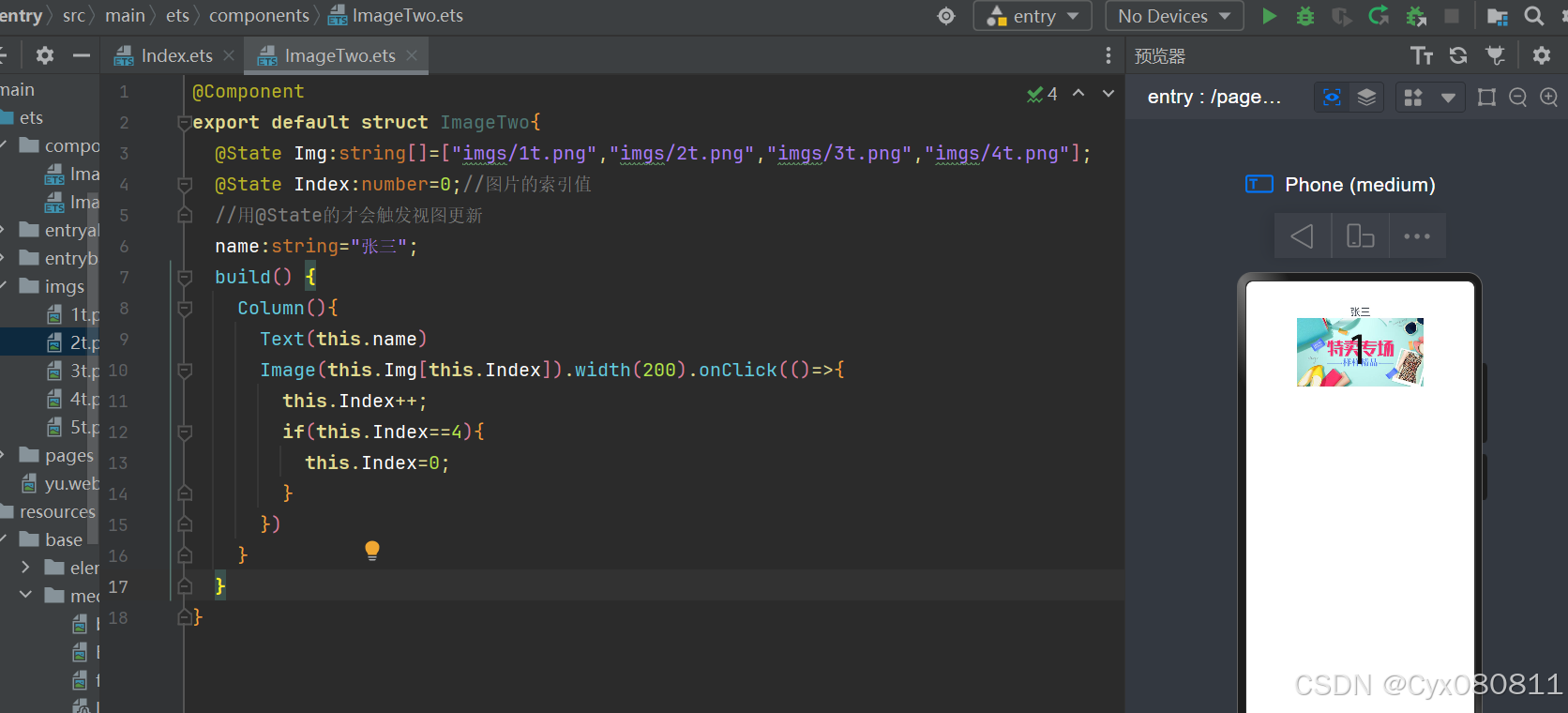Click line number 17 in gutter
The width and height of the screenshot is (1568, 713).
pos(118,586)
